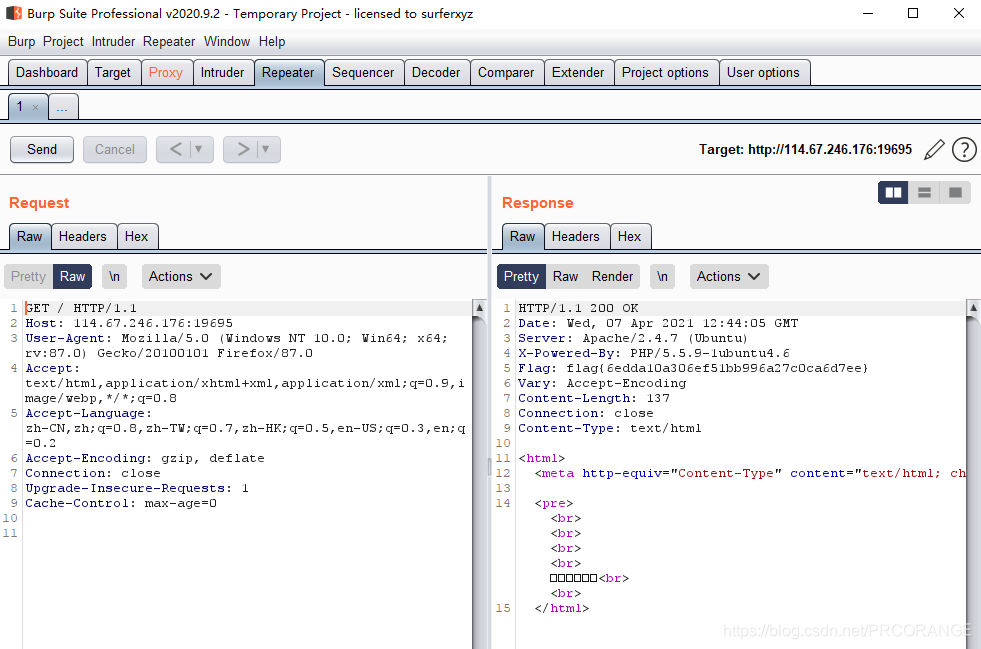Open the Extender tab
This screenshot has height=649, width=981.
(x=578, y=73)
